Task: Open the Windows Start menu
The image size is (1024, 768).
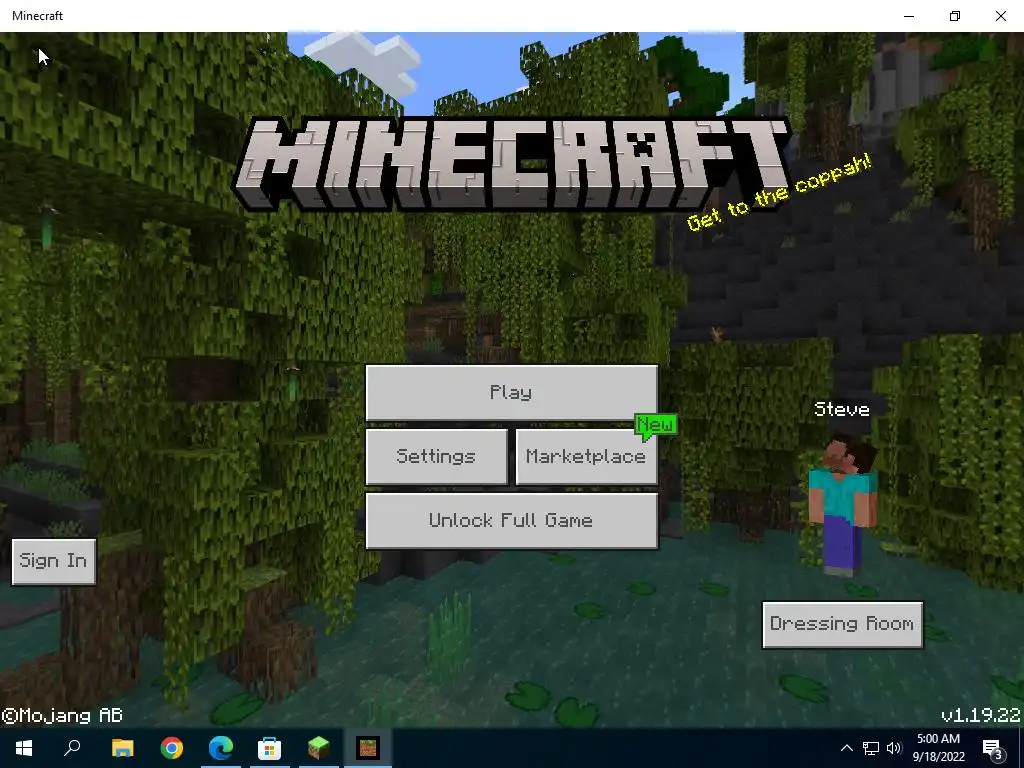Action: 24,748
